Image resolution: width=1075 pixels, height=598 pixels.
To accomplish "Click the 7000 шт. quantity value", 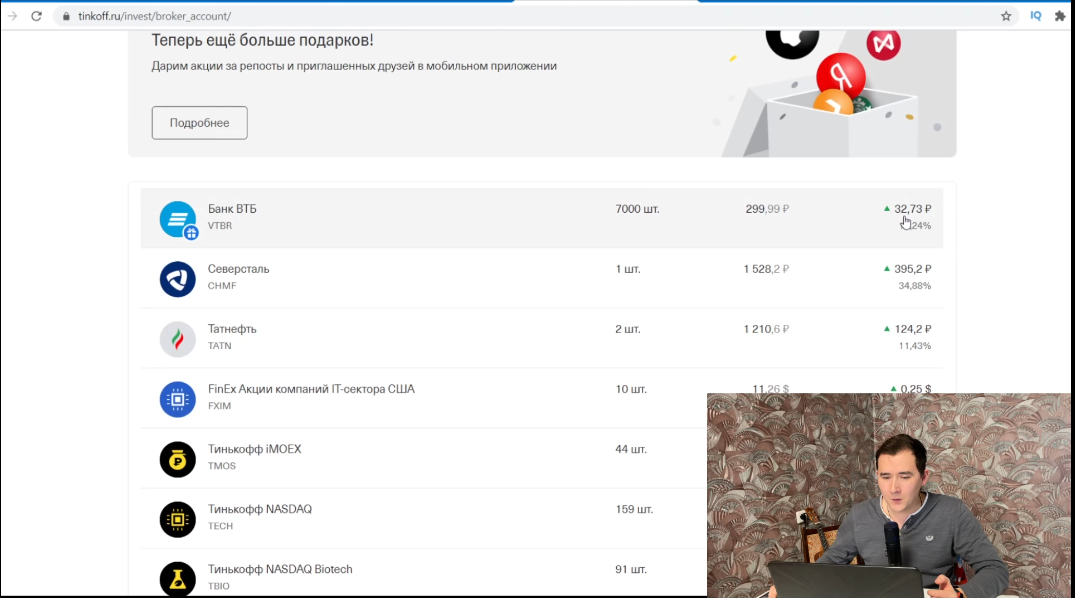I will (x=637, y=208).
